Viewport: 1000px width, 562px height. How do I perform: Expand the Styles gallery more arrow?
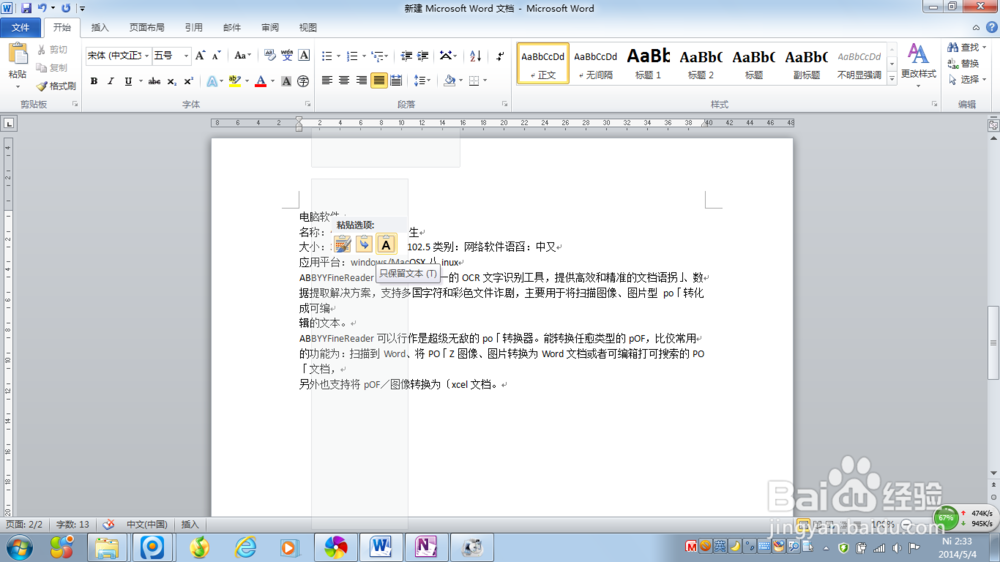click(x=892, y=78)
